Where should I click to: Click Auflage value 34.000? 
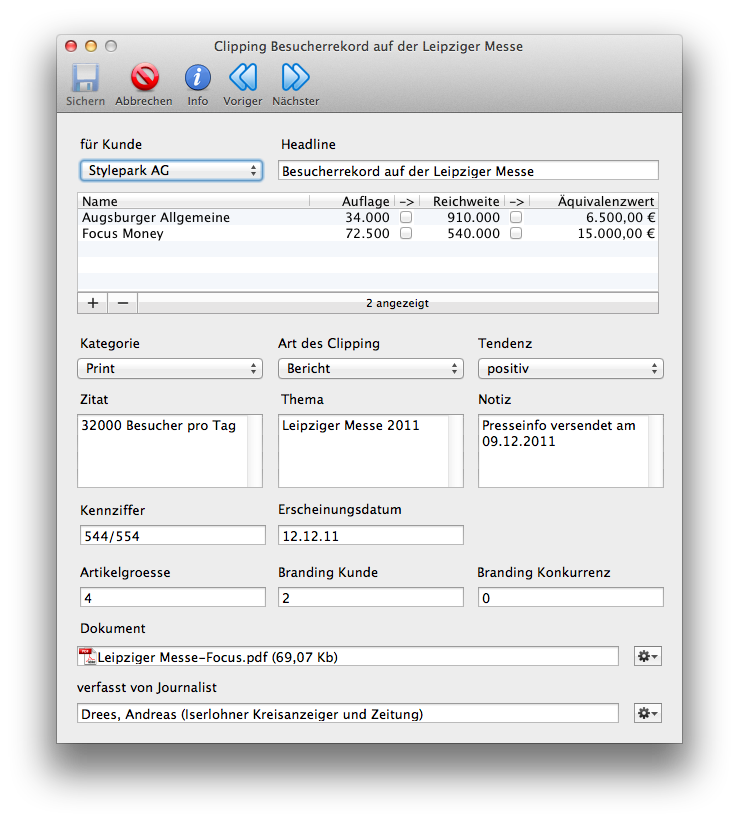tap(367, 217)
